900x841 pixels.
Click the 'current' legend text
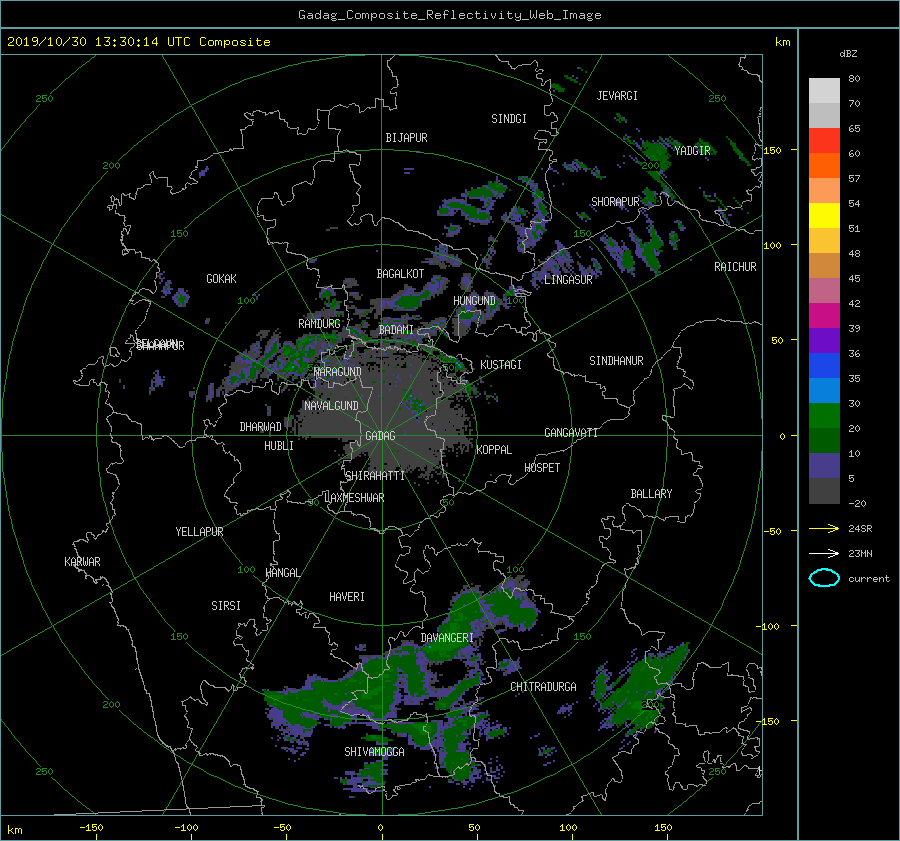(869, 579)
